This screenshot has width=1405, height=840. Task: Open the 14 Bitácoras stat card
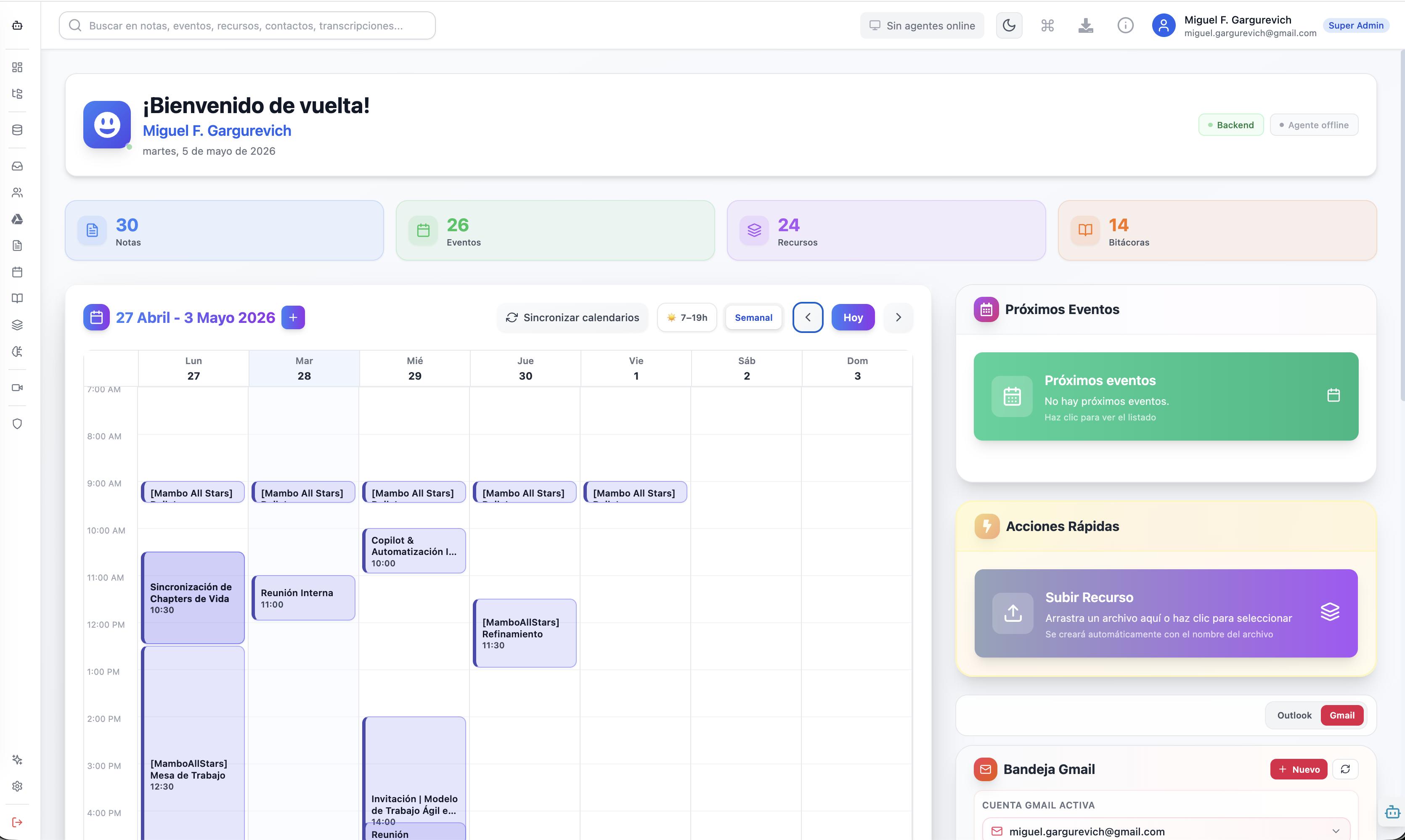point(1217,230)
